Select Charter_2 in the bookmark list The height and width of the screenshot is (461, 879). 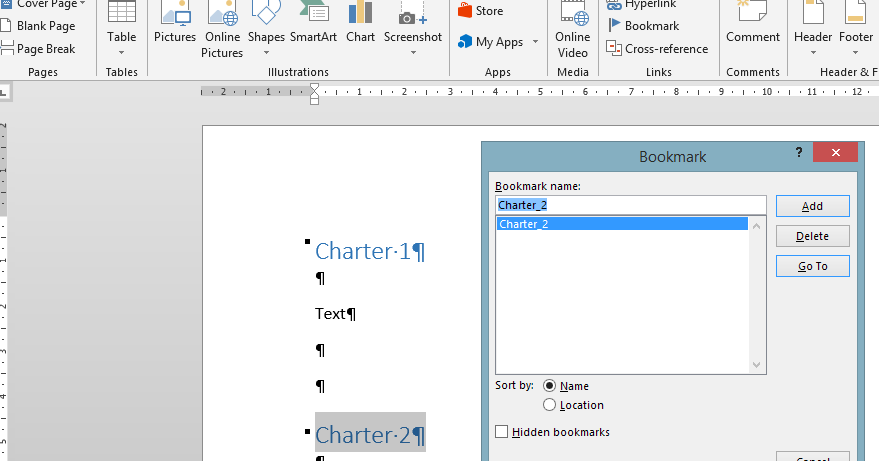pos(622,224)
